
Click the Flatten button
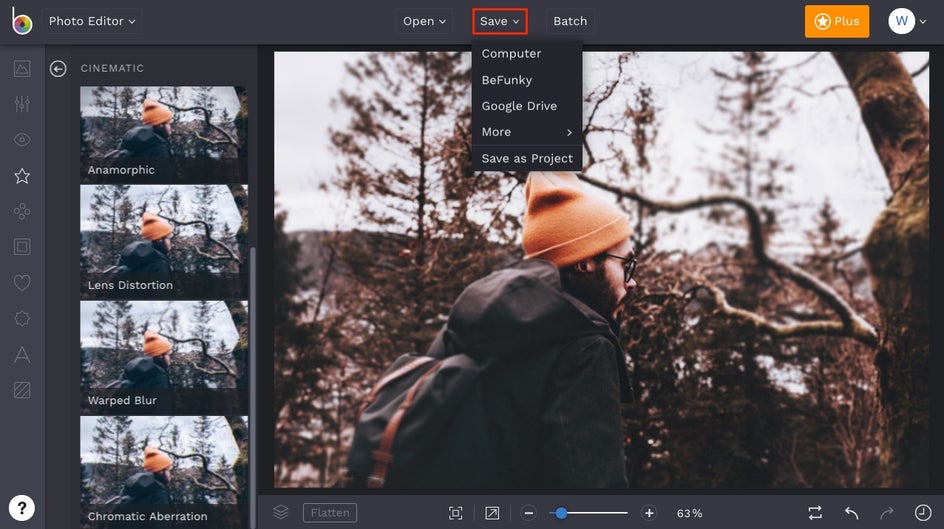330,513
